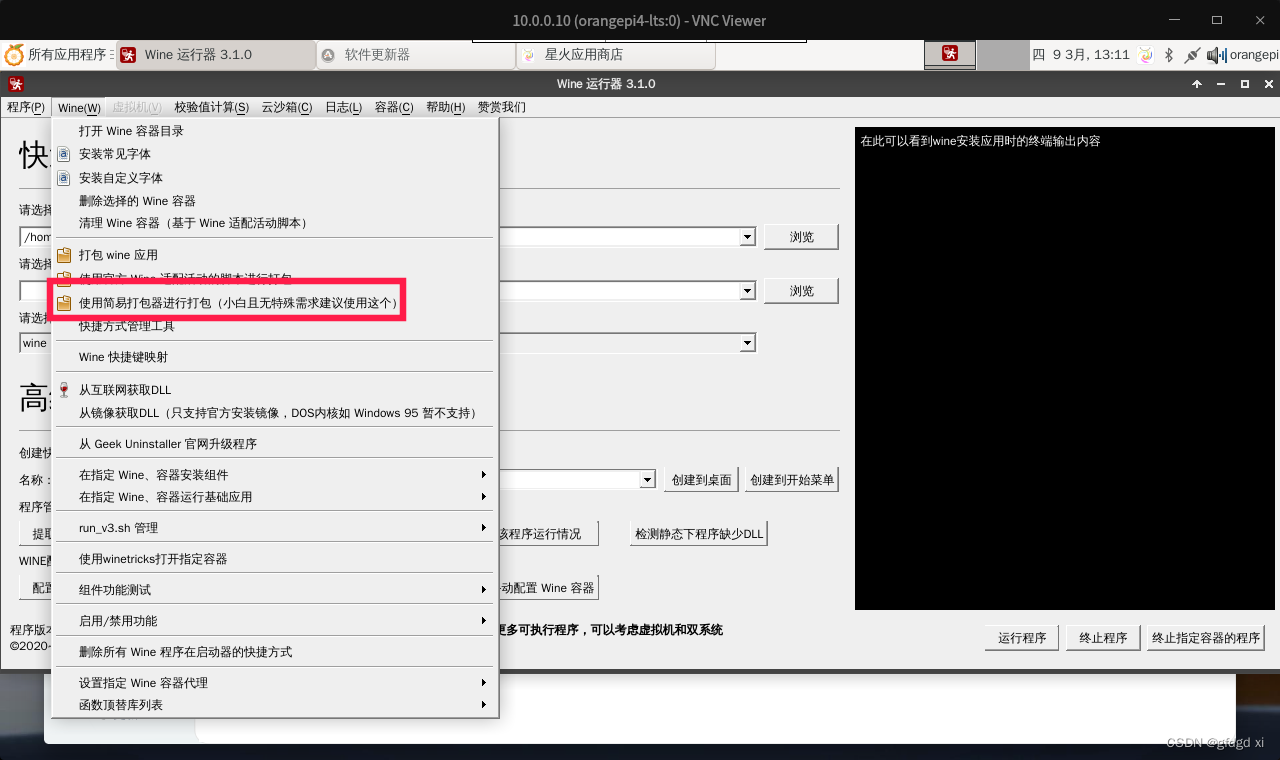The image size is (1280, 760).
Task: Click the wine glass icon for 从互联网获取DLL
Action: [x=64, y=389]
